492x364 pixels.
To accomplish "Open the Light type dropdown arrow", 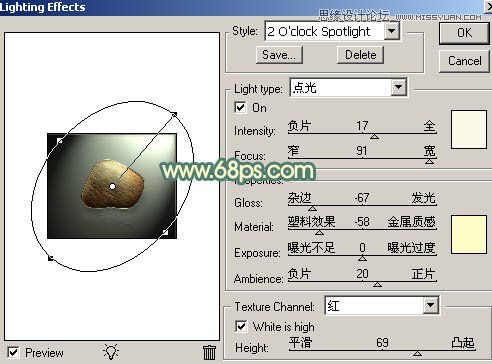I will pos(398,88).
